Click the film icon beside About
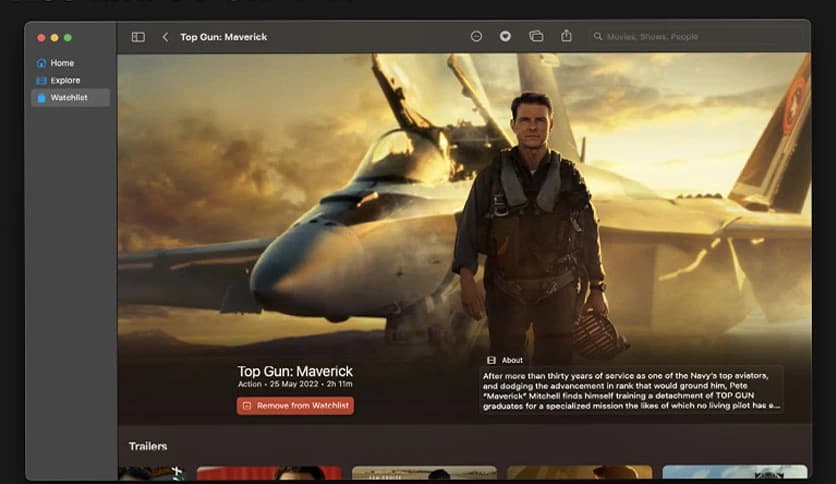 491,360
